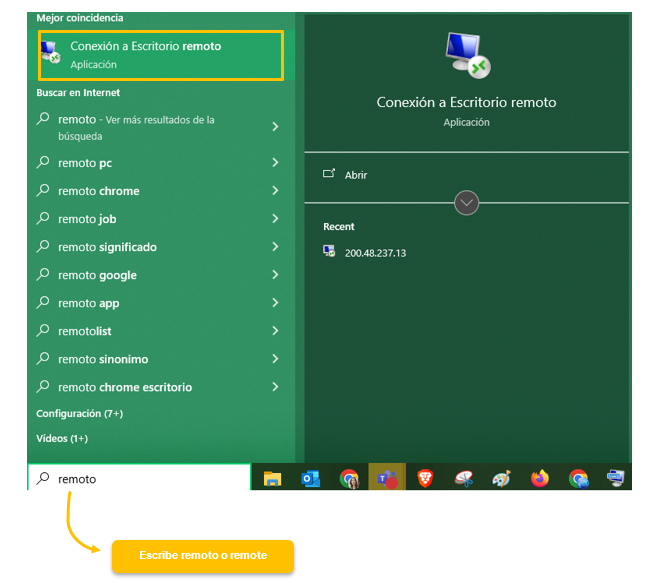Screen dimensions: 657x583
Task: Click the Recent heading in preview pane
Action: click(339, 227)
